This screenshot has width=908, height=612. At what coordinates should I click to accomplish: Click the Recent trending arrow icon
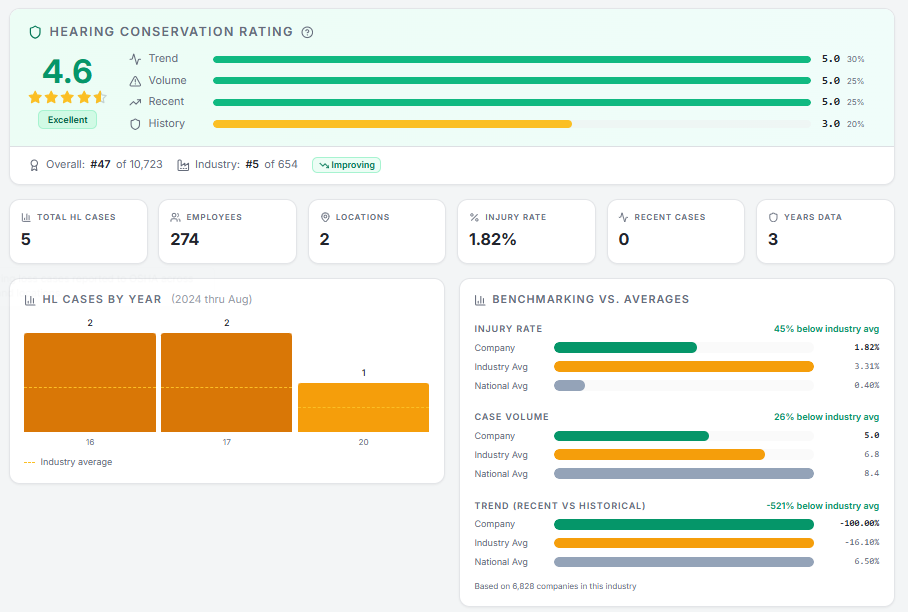(135, 102)
